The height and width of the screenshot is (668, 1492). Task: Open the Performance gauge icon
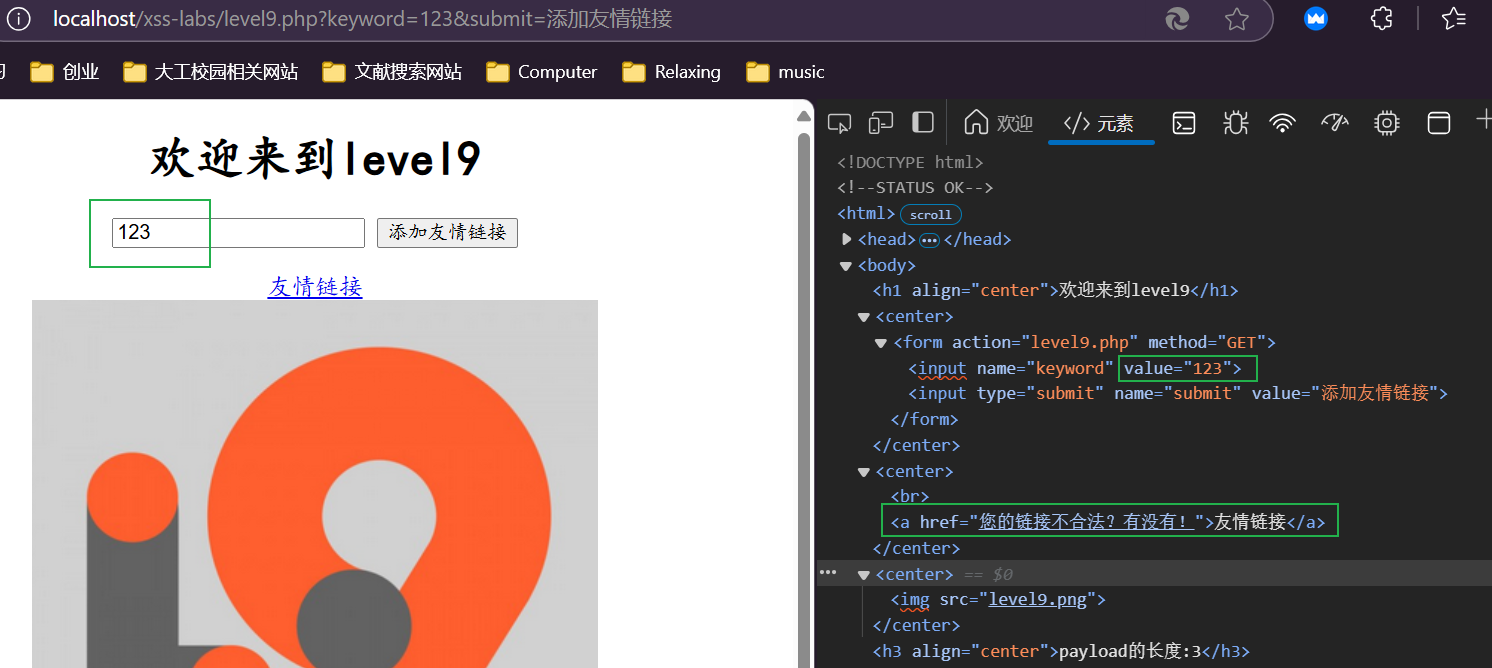pos(1335,122)
